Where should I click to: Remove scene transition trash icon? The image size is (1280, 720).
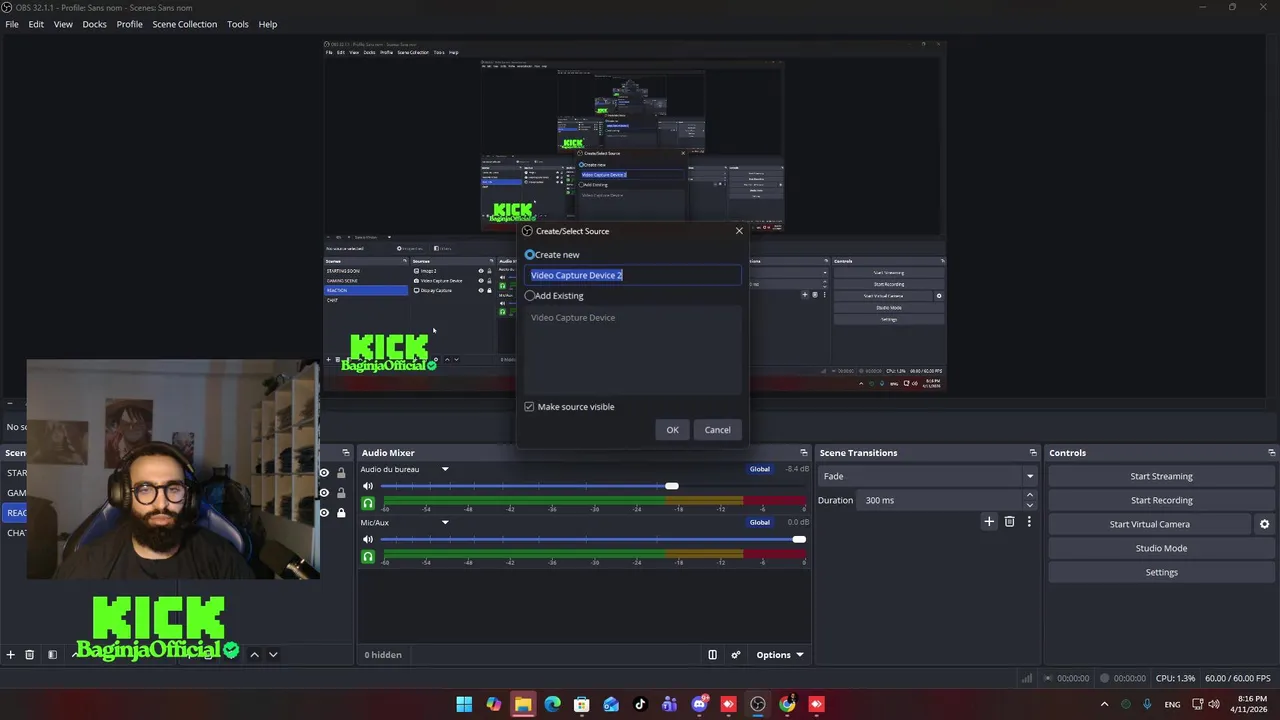click(1009, 522)
